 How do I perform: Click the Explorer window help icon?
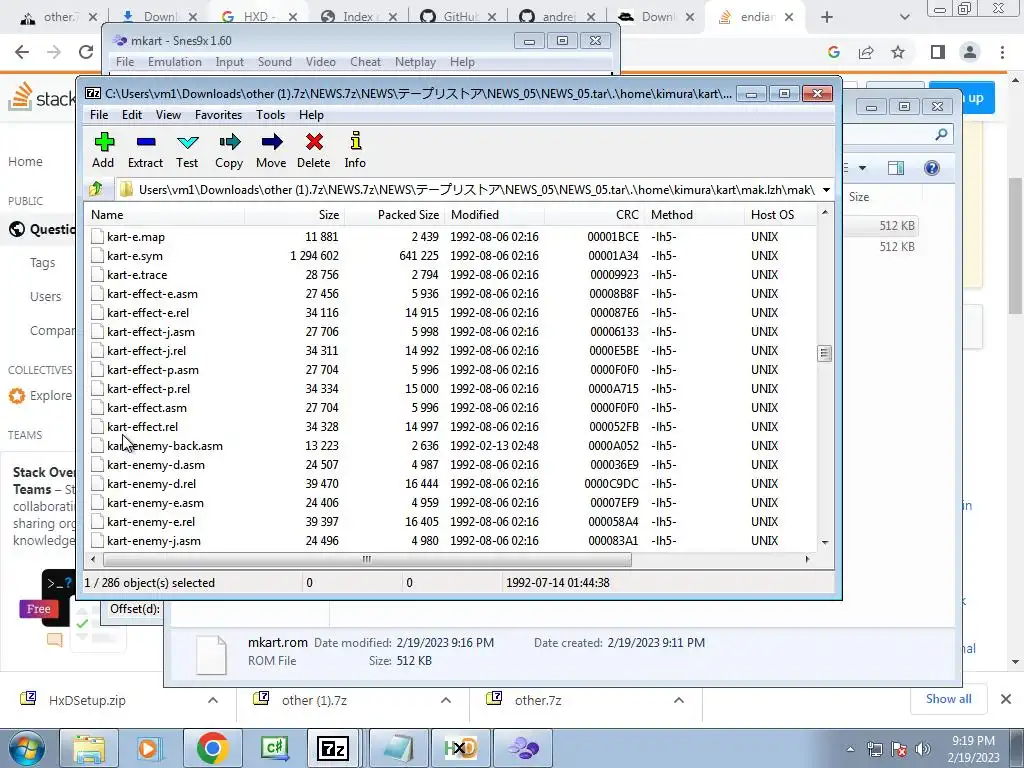coord(932,168)
